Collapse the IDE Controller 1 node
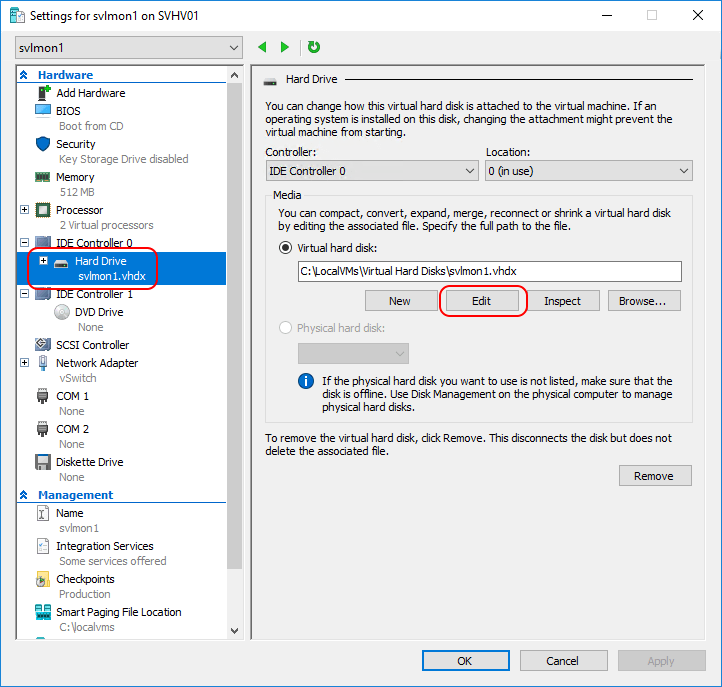Screen dimensions: 722x687 [x=25, y=294]
